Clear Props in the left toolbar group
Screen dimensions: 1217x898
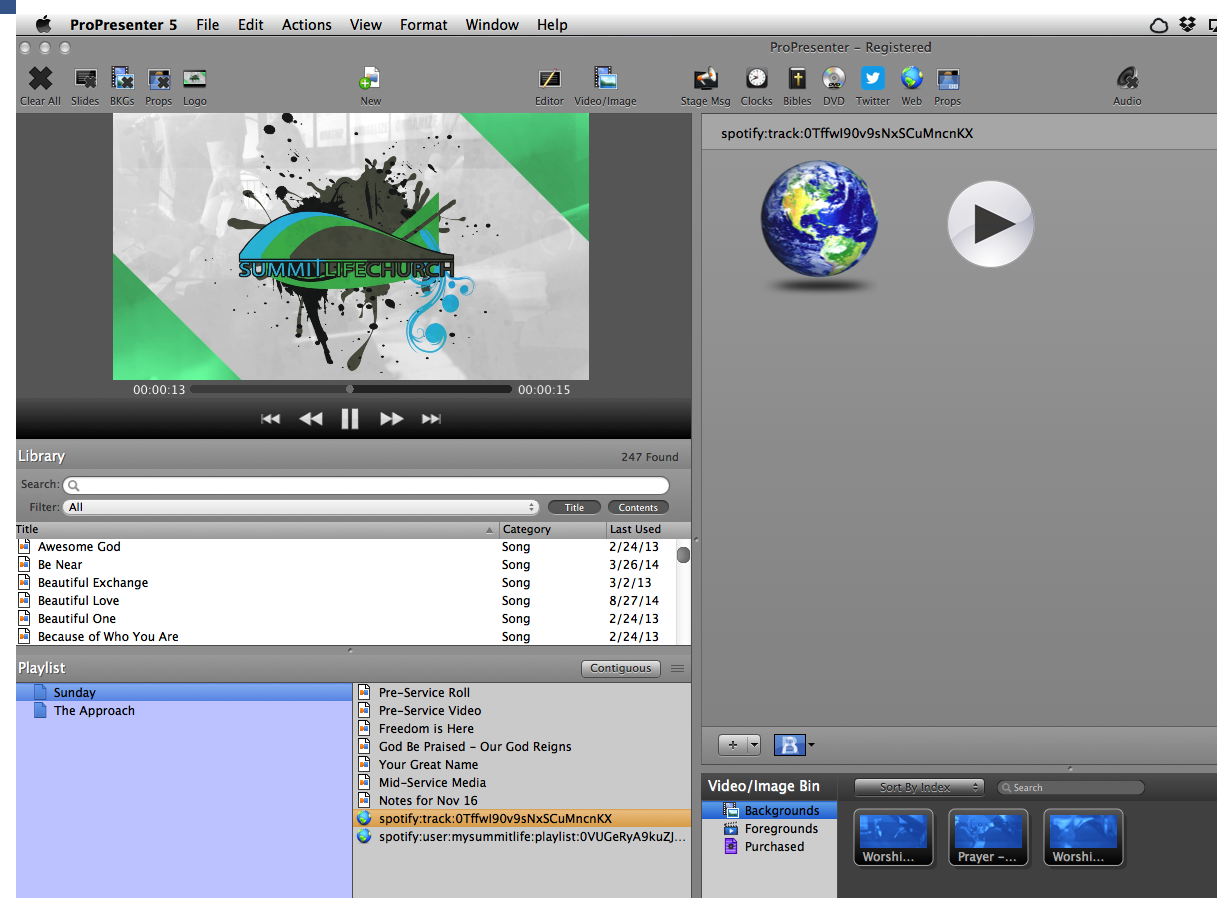pos(158,79)
